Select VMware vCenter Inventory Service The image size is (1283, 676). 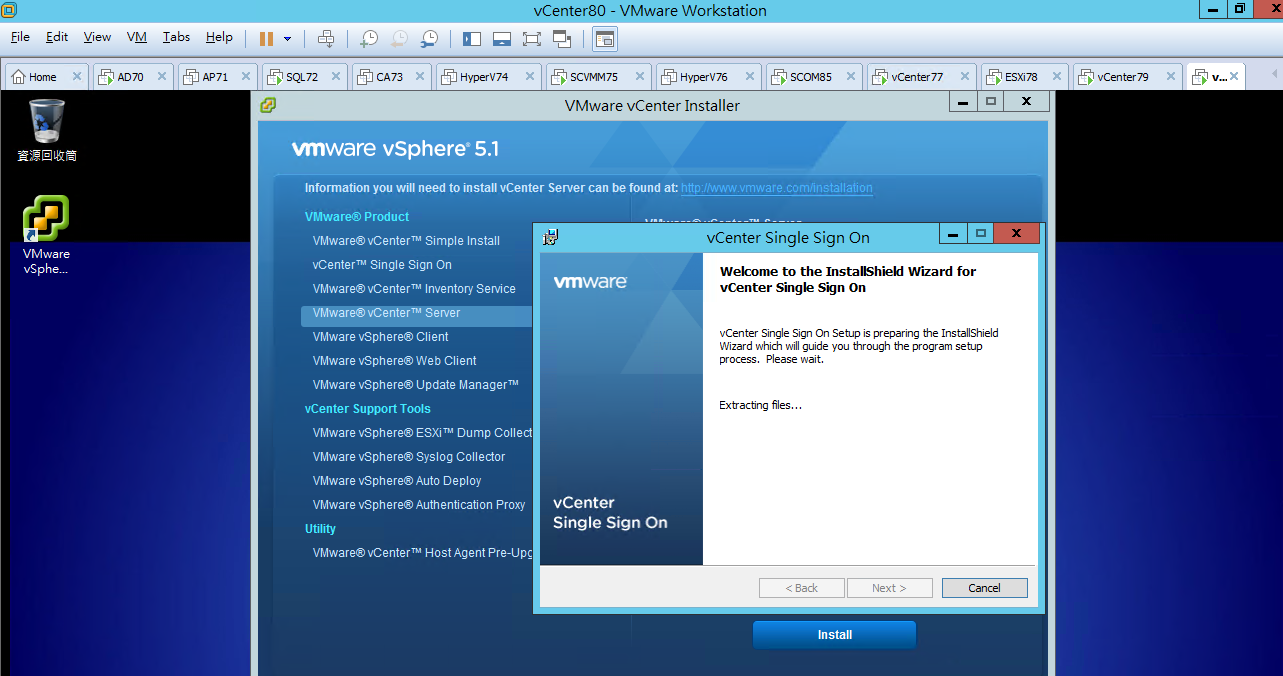414,289
